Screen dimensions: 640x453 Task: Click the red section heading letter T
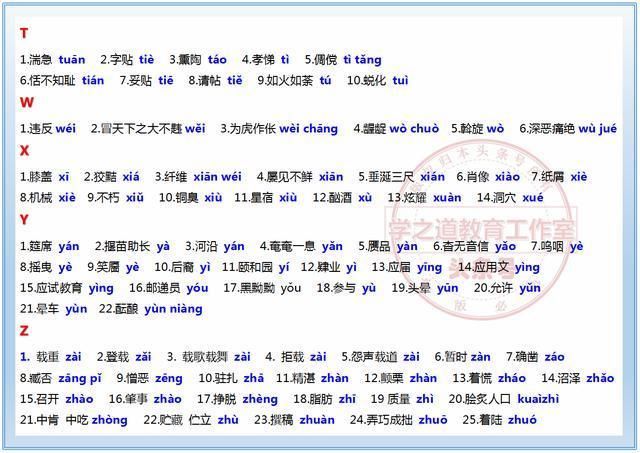pos(24,33)
